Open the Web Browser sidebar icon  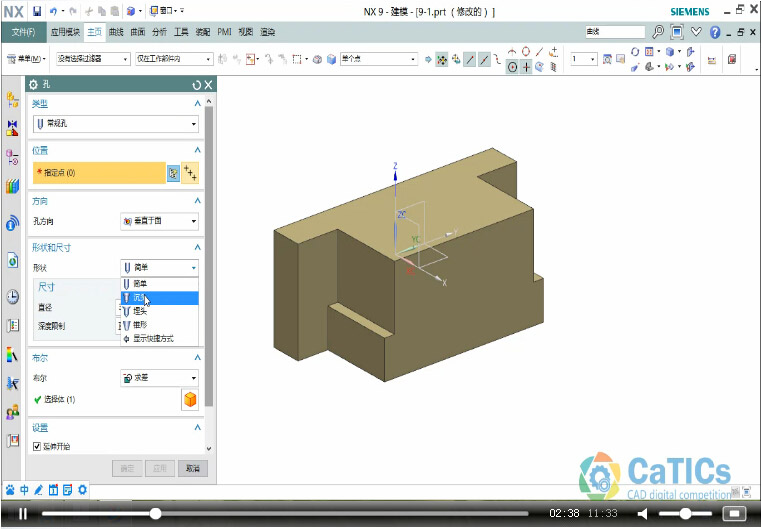point(13,261)
